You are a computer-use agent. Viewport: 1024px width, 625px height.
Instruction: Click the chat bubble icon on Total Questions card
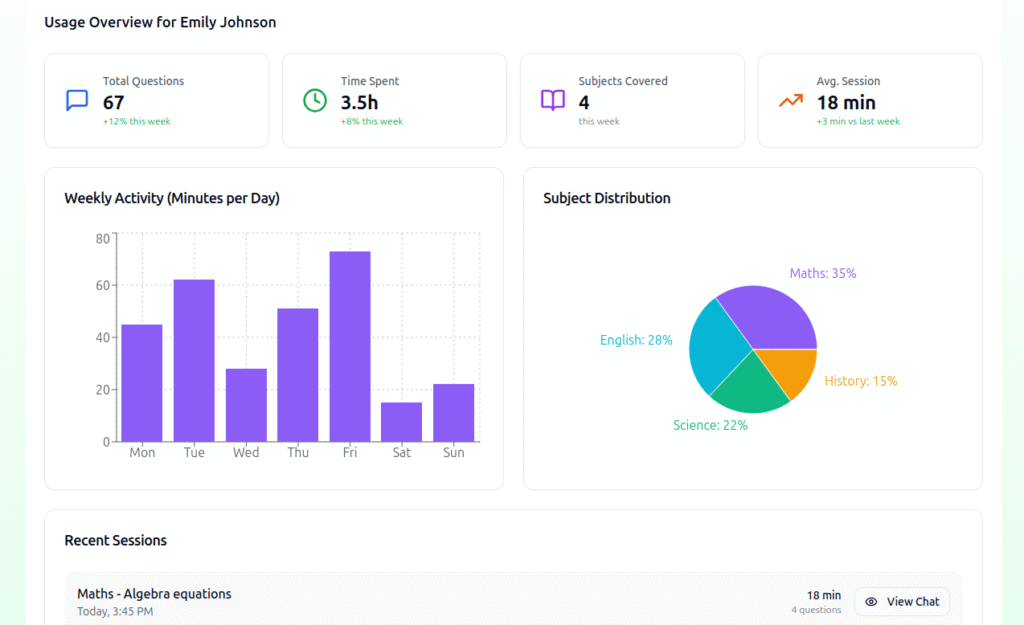[x=76, y=99]
